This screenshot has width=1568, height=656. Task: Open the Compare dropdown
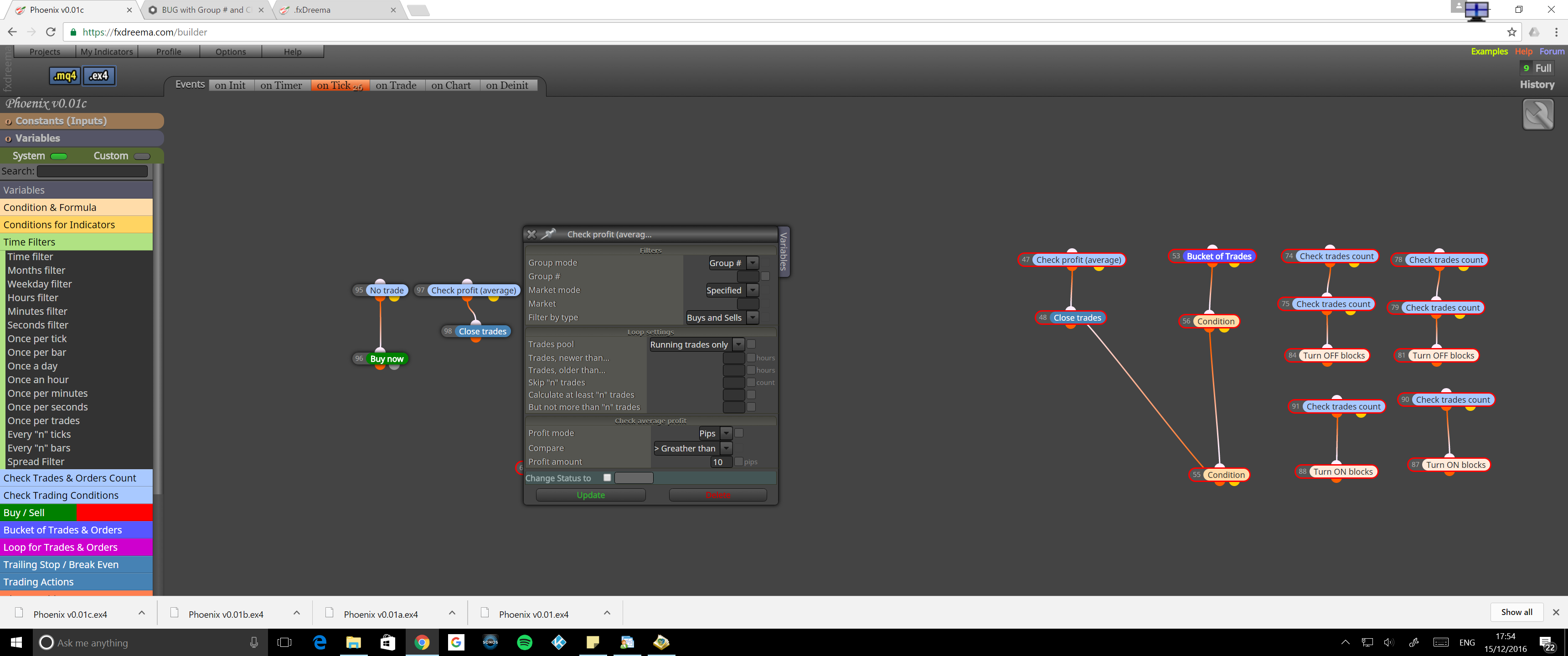click(x=726, y=448)
